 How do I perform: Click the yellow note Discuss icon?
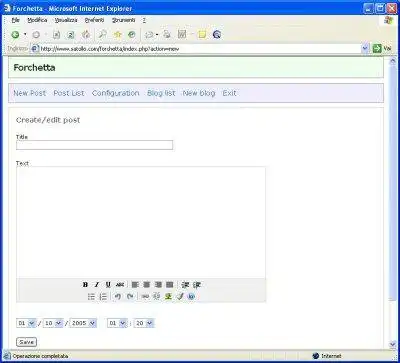tap(202, 34)
